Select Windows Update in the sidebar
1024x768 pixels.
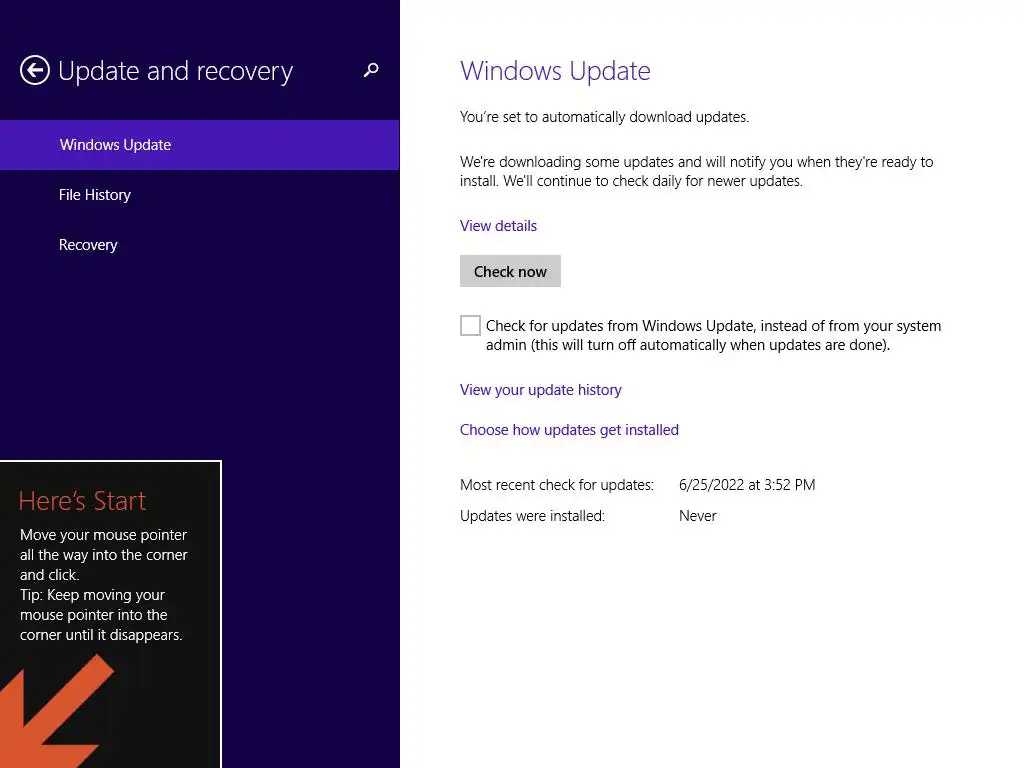pos(199,144)
